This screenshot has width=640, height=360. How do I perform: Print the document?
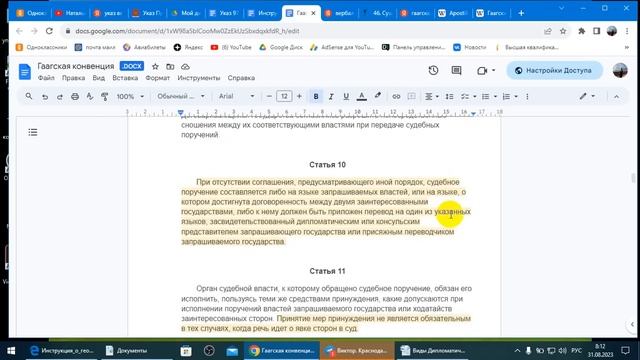75,97
